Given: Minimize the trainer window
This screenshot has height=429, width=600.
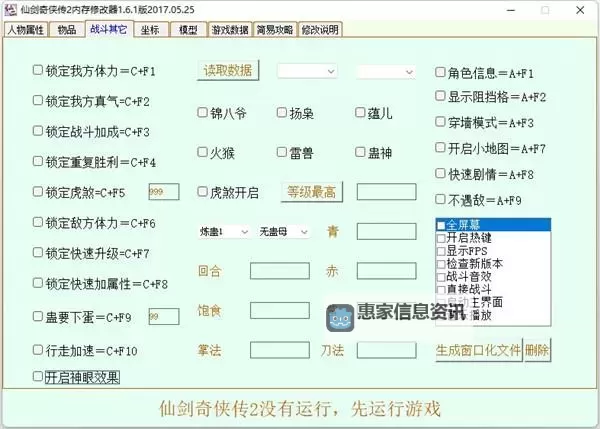Looking at the screenshot, I should point(511,10).
